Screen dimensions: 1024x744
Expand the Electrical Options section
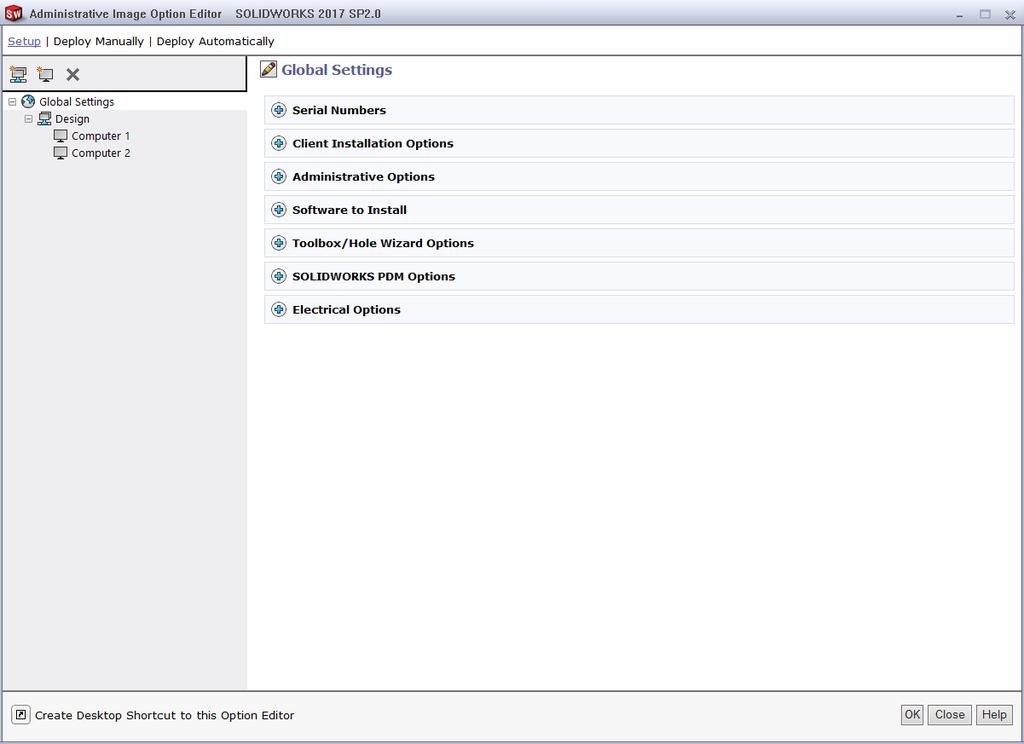[279, 310]
